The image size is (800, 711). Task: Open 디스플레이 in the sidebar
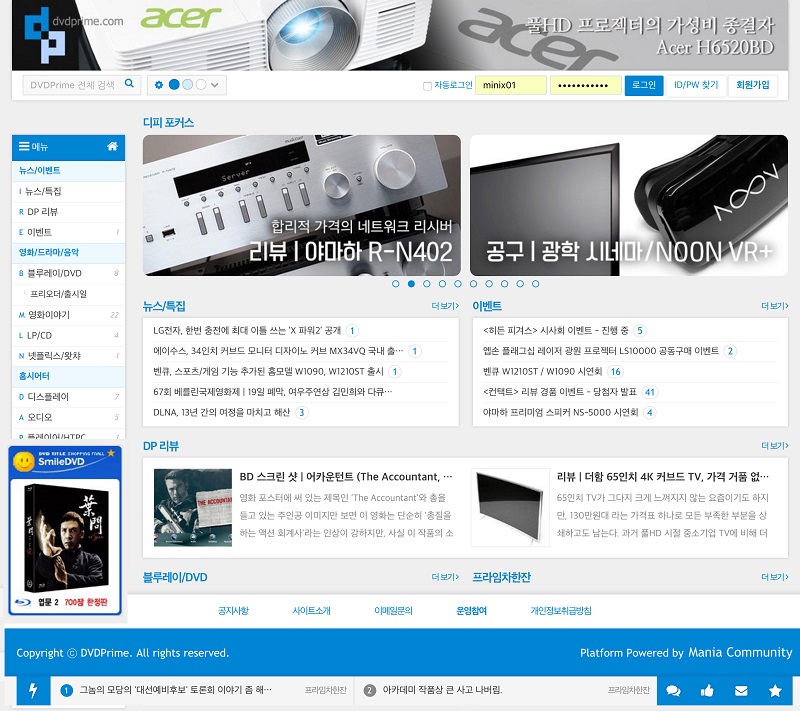tap(68, 397)
